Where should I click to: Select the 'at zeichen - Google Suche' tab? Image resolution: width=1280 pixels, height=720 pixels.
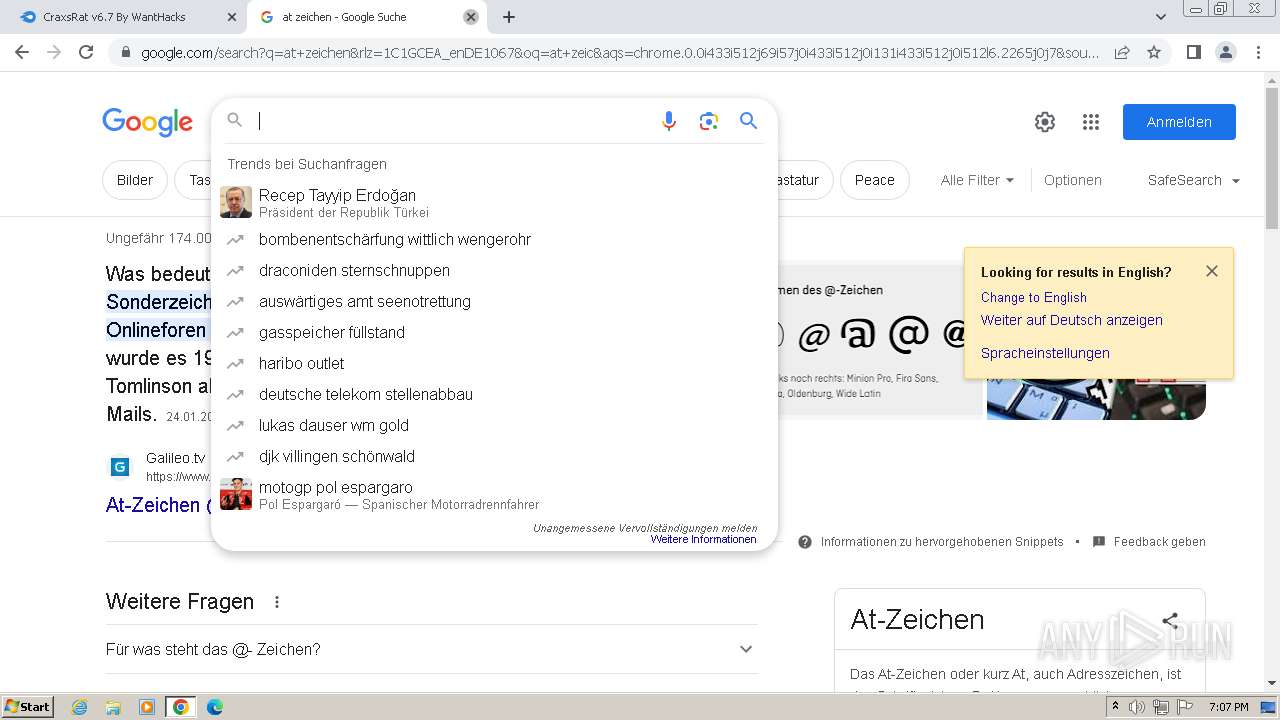tap(366, 17)
